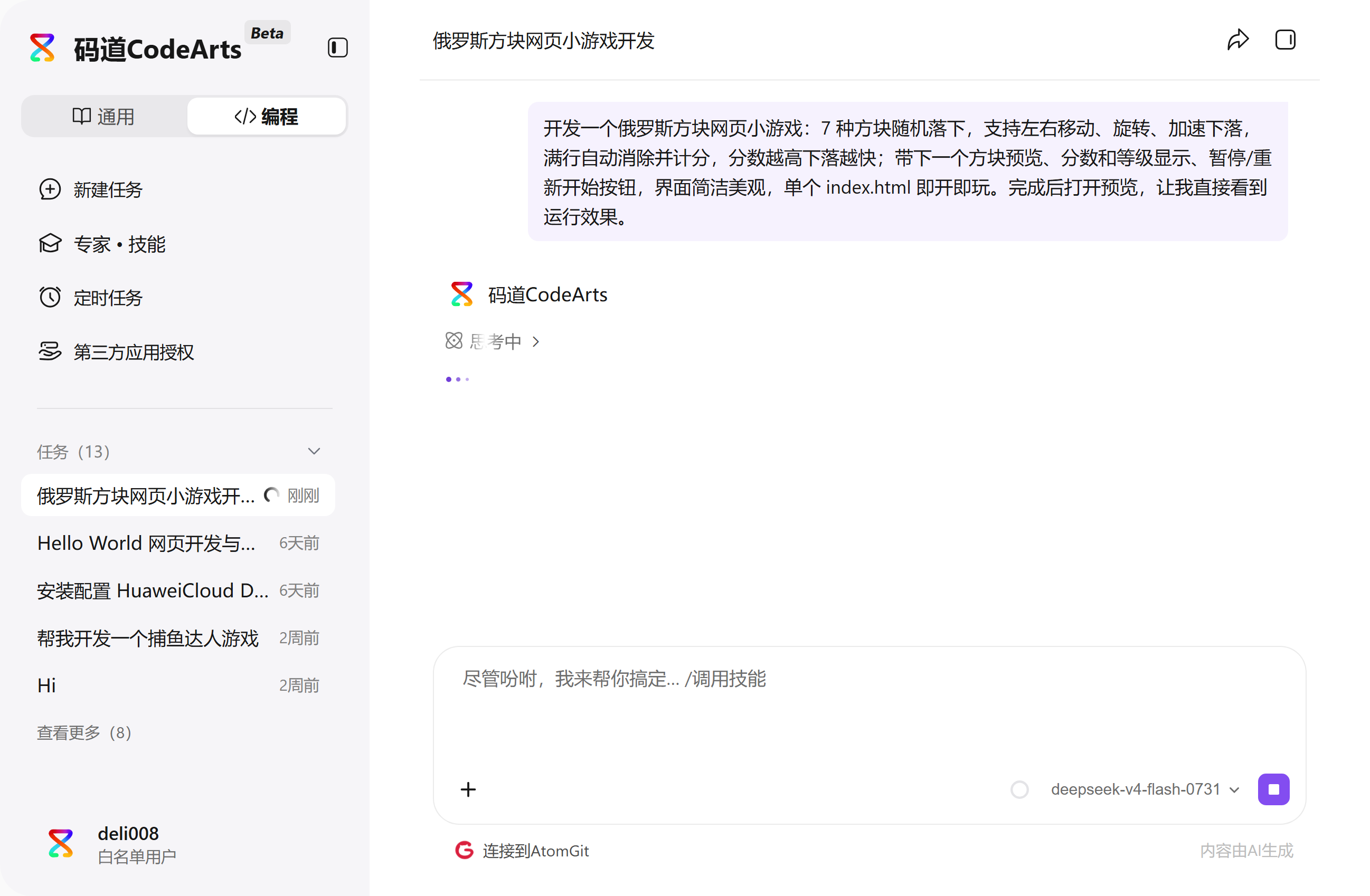Click the deli008 user avatar
The image size is (1370, 896).
(x=61, y=844)
